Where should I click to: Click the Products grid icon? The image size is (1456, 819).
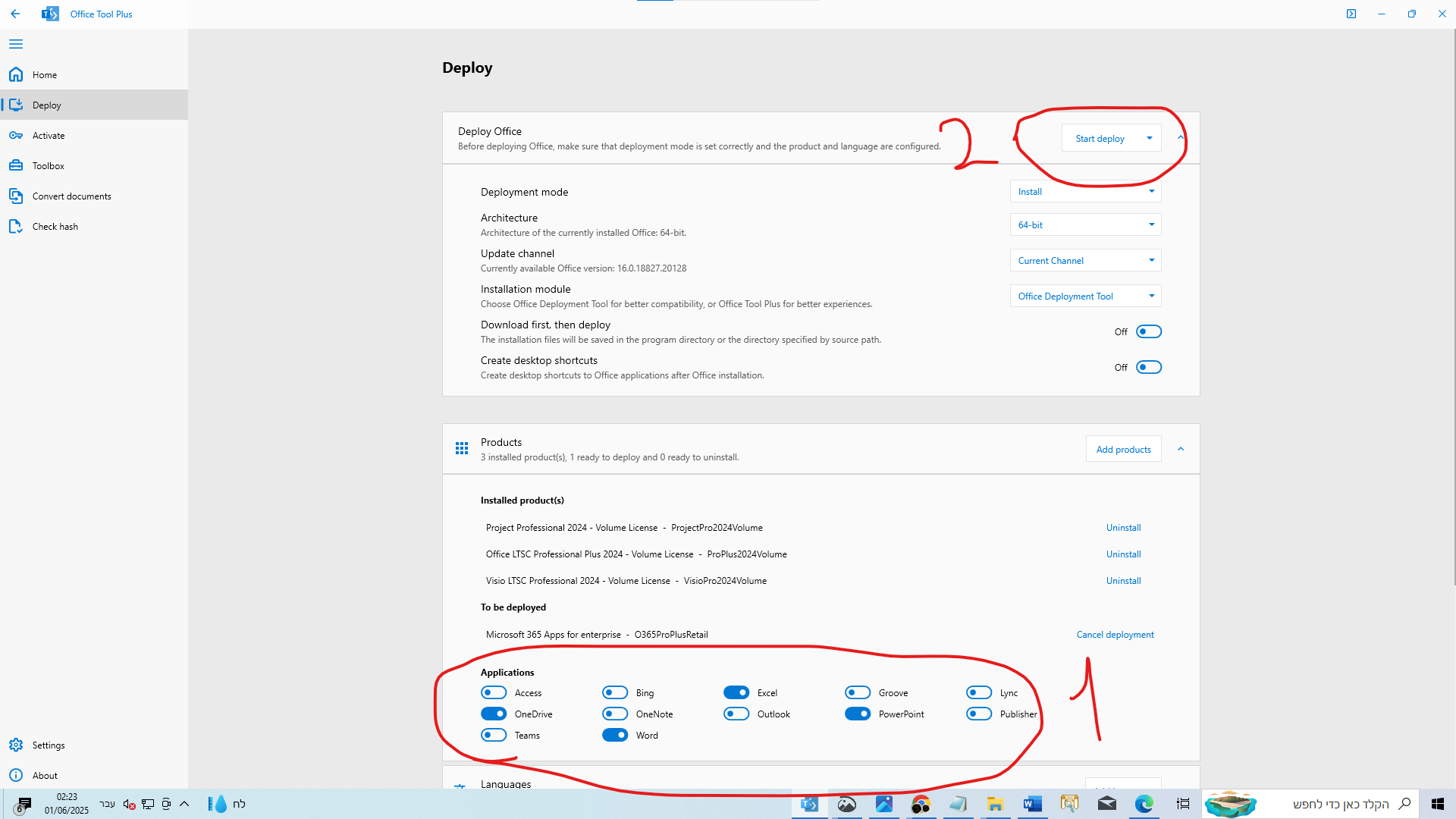point(462,449)
